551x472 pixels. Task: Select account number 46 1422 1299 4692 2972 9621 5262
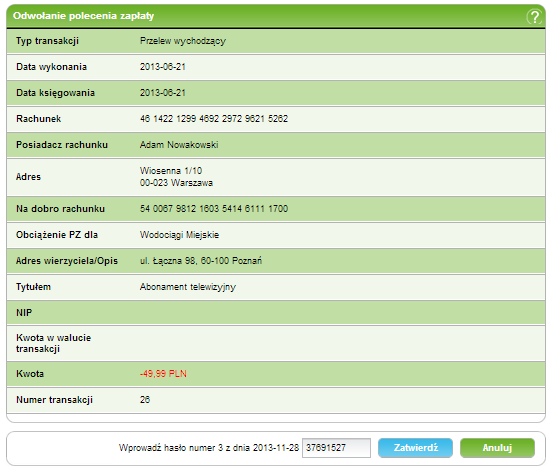pyautogui.click(x=214, y=119)
